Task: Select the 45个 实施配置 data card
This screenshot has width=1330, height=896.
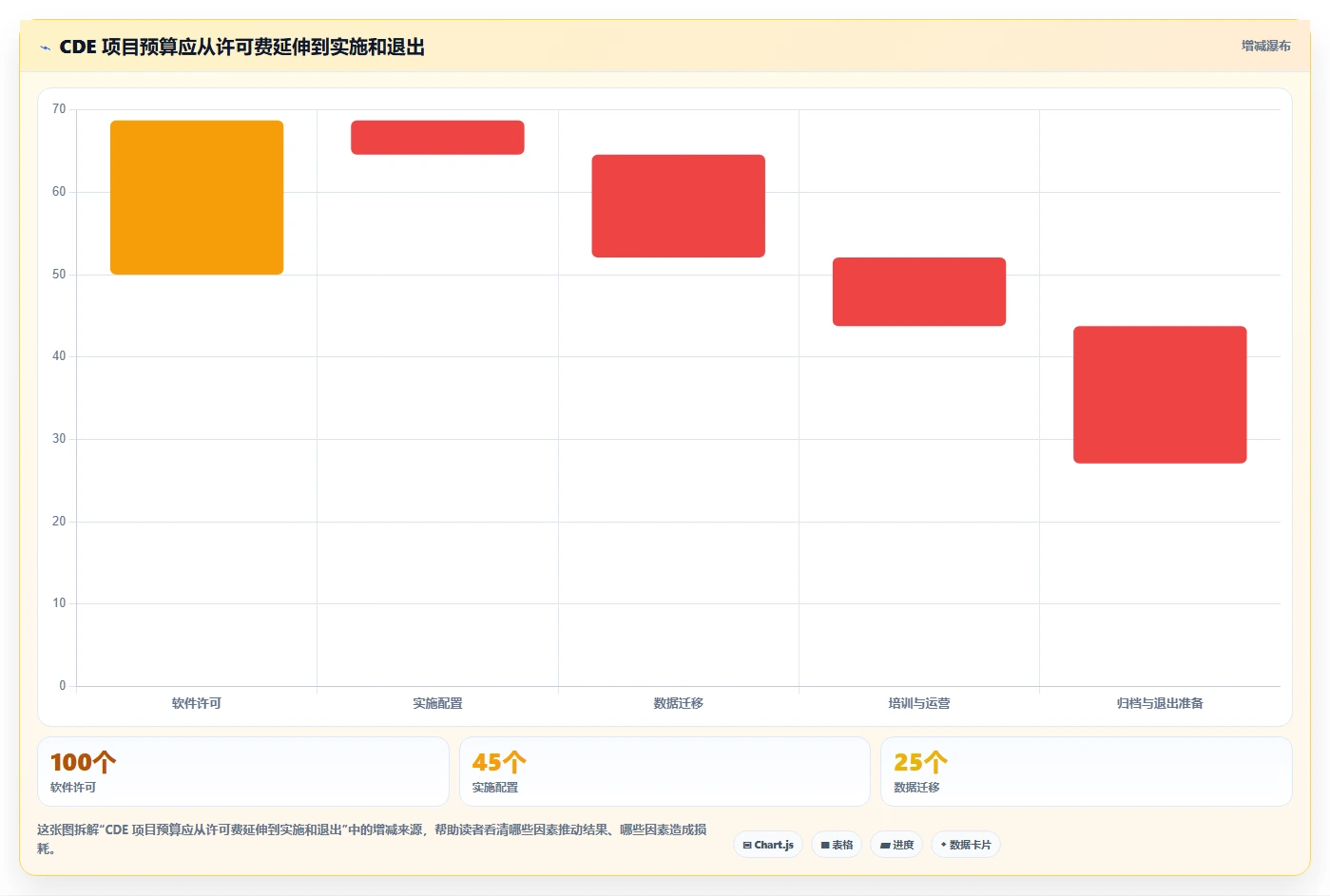Action: pos(665,772)
